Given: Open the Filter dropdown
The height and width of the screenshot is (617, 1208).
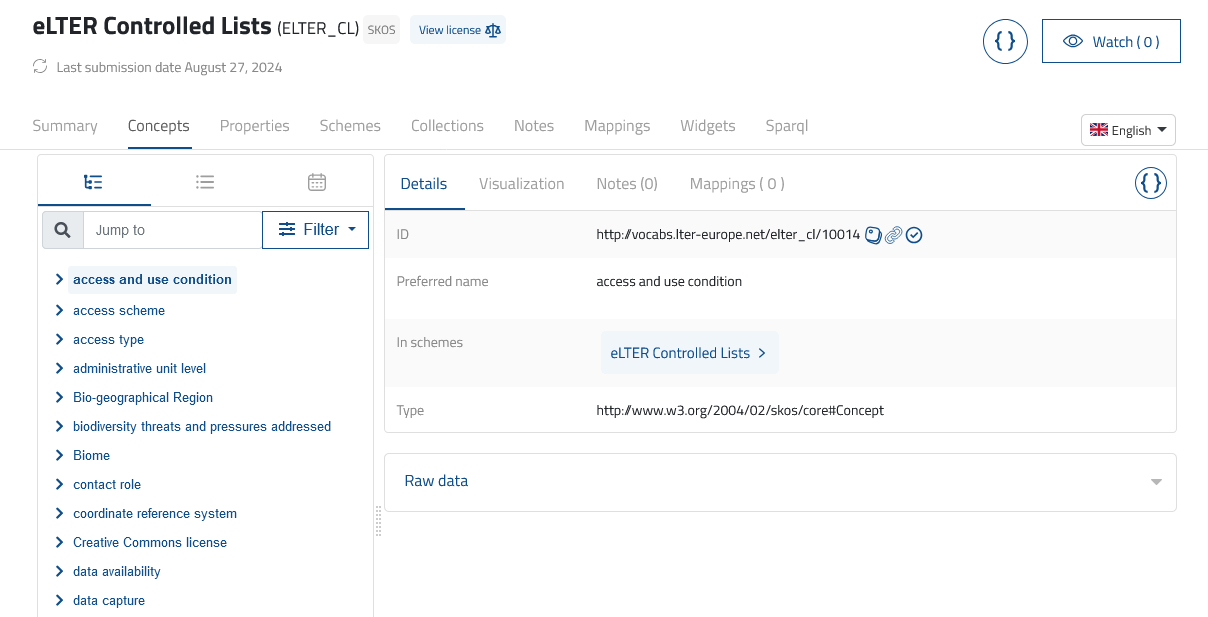Looking at the screenshot, I should coord(315,230).
